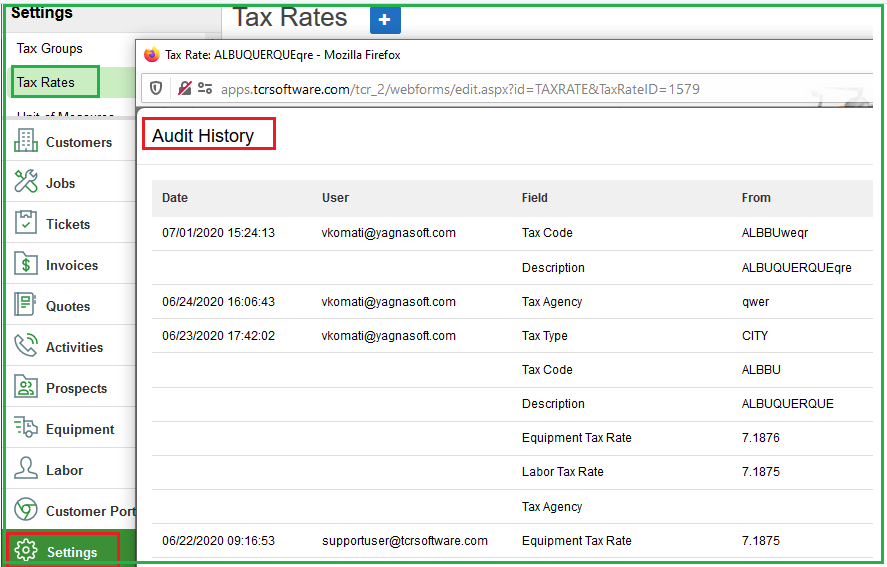Open Jobs via the wrench icon
Viewport: 887px width, 567px height.
pos(26,183)
